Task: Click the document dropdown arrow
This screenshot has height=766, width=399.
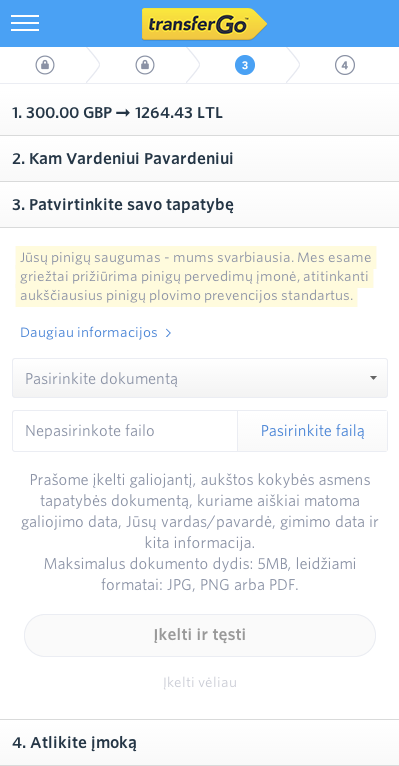Action: 373,378
